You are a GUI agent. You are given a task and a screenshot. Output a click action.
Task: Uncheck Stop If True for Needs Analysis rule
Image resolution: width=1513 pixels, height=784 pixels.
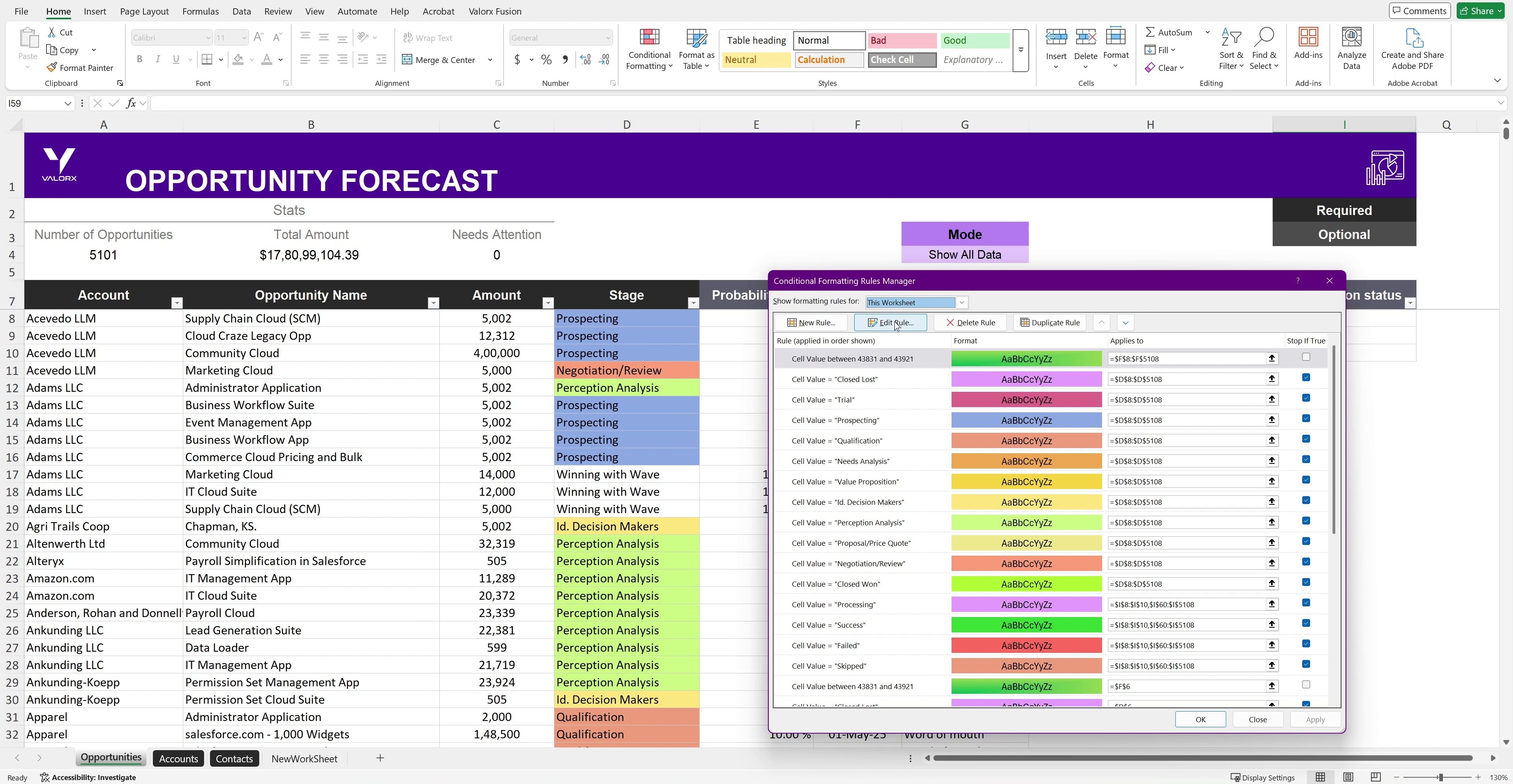coord(1306,460)
